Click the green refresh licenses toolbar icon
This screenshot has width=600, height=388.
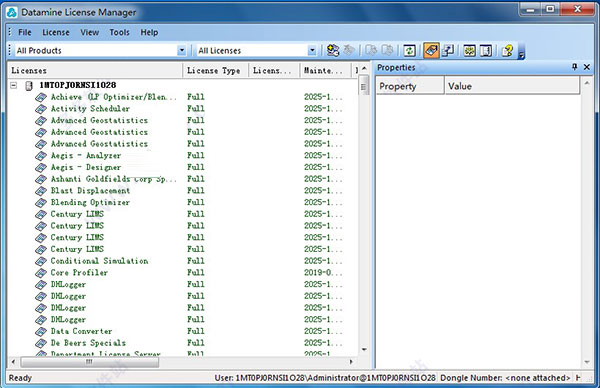(x=409, y=51)
